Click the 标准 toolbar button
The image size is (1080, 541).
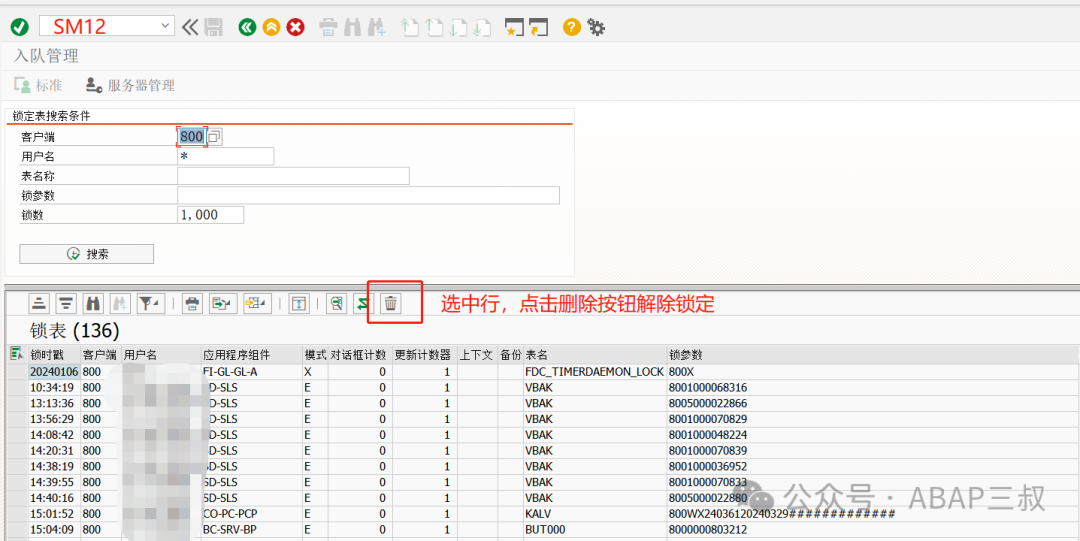[x=38, y=85]
